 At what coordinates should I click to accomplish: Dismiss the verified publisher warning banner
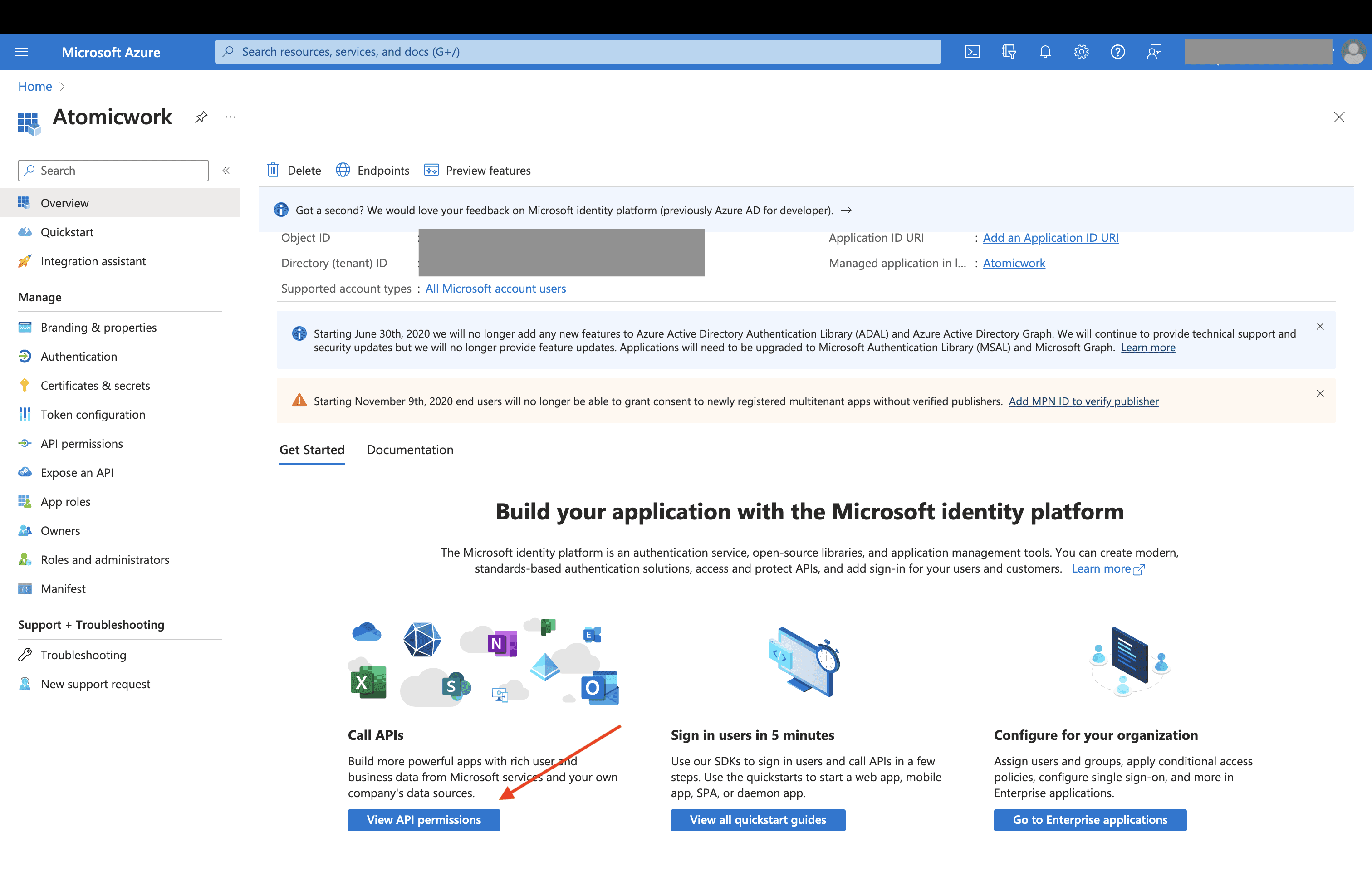point(1320,394)
